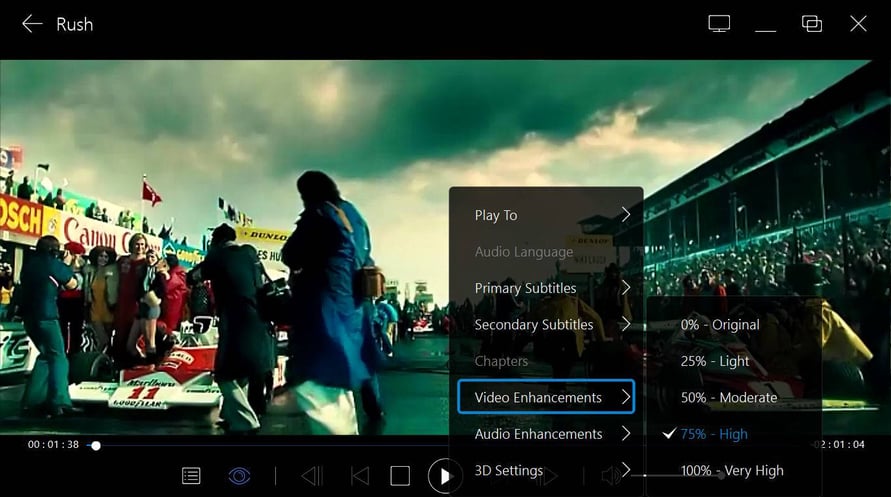This screenshot has width=891, height=497.
Task: Open the 3D Settings submenu
Action: [546, 470]
